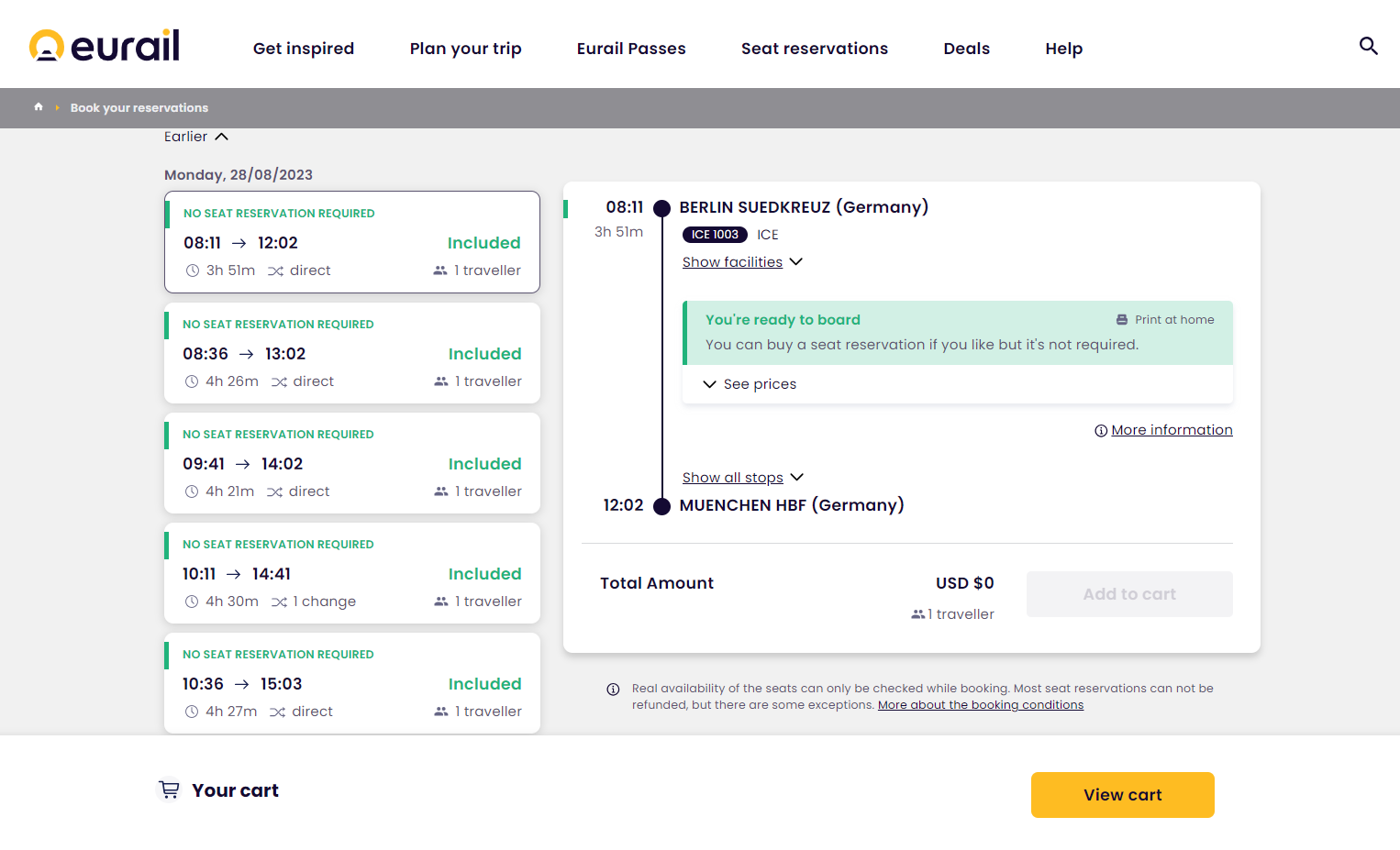Open the Seat reservations menu
1400x850 pixels.
(814, 49)
